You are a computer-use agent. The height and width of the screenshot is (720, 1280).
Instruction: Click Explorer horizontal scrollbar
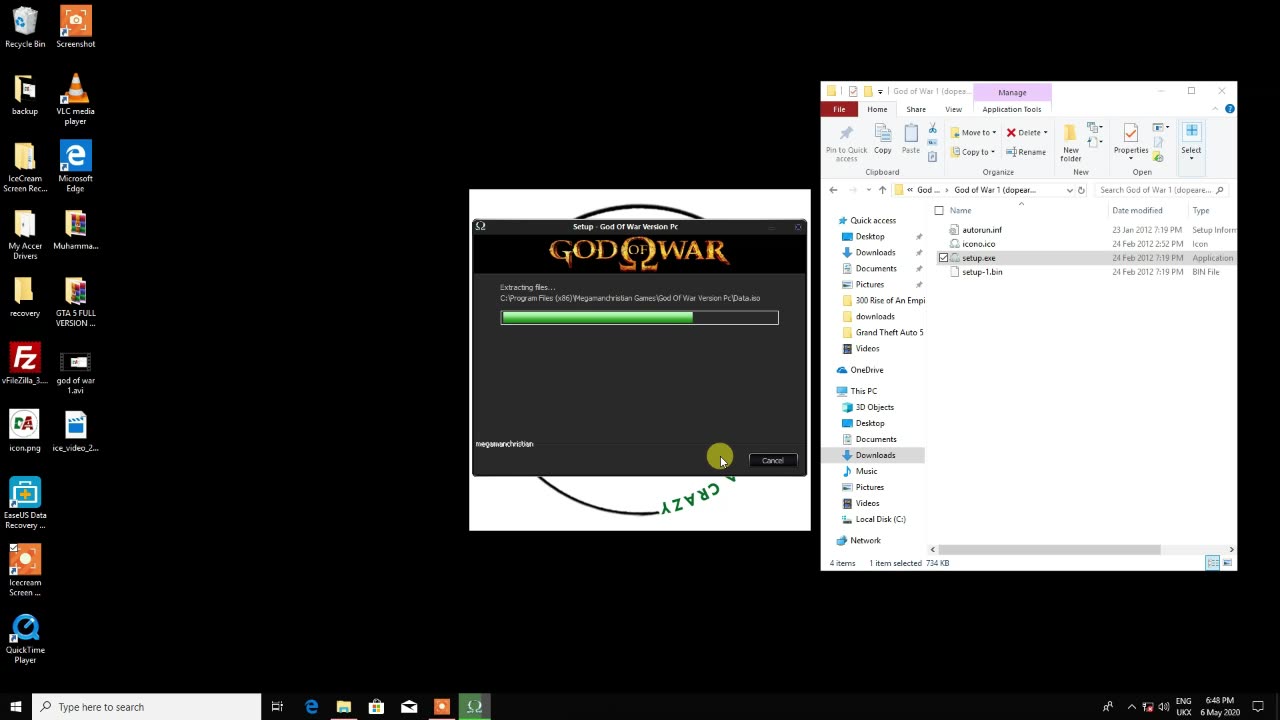(1050, 549)
